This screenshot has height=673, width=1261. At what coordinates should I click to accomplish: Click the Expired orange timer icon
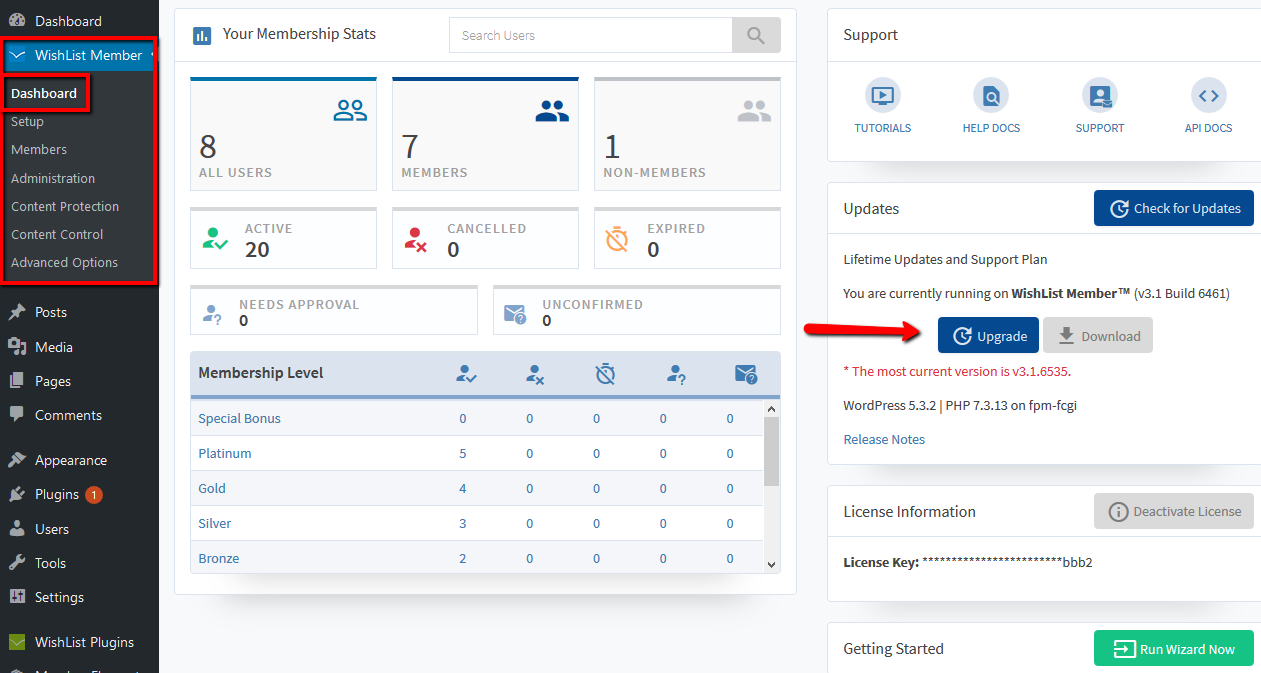618,239
